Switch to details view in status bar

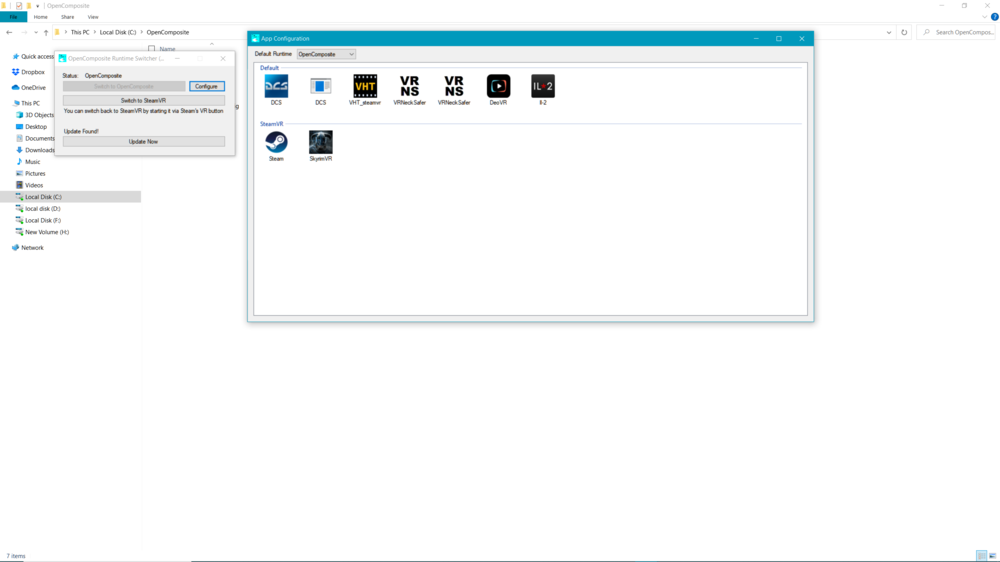click(982, 556)
